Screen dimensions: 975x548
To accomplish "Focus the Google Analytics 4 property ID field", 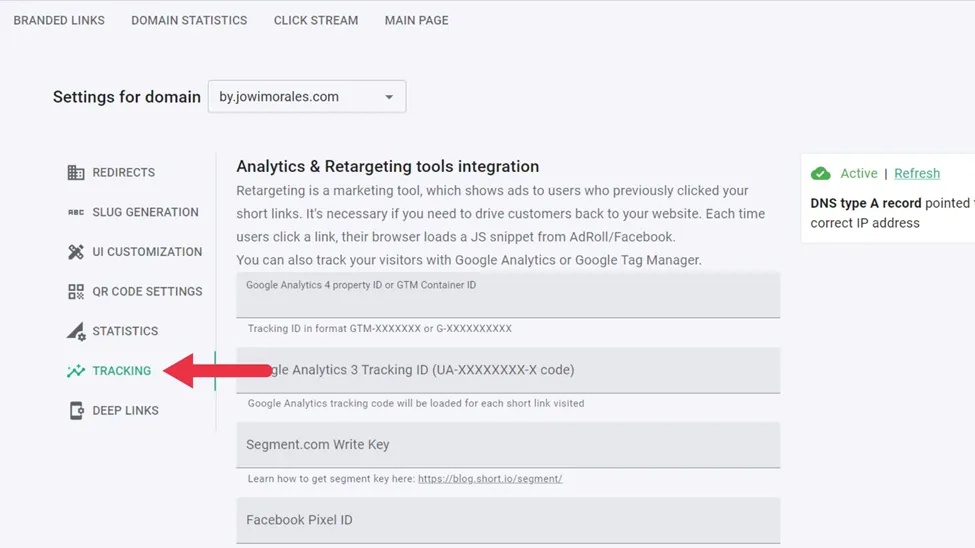I will tap(508, 295).
